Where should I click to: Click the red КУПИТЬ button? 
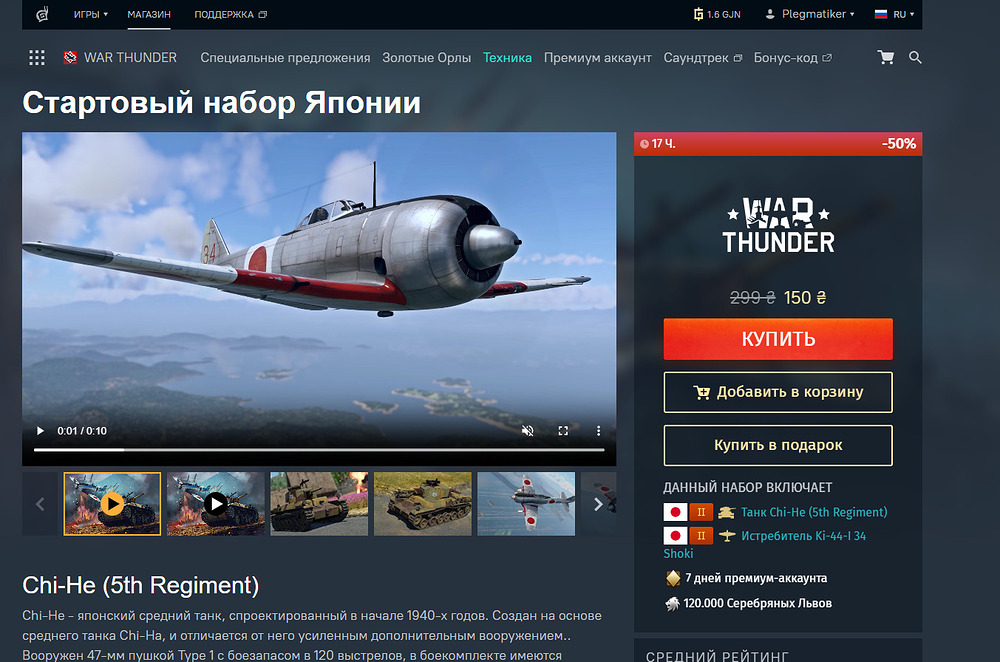click(778, 339)
